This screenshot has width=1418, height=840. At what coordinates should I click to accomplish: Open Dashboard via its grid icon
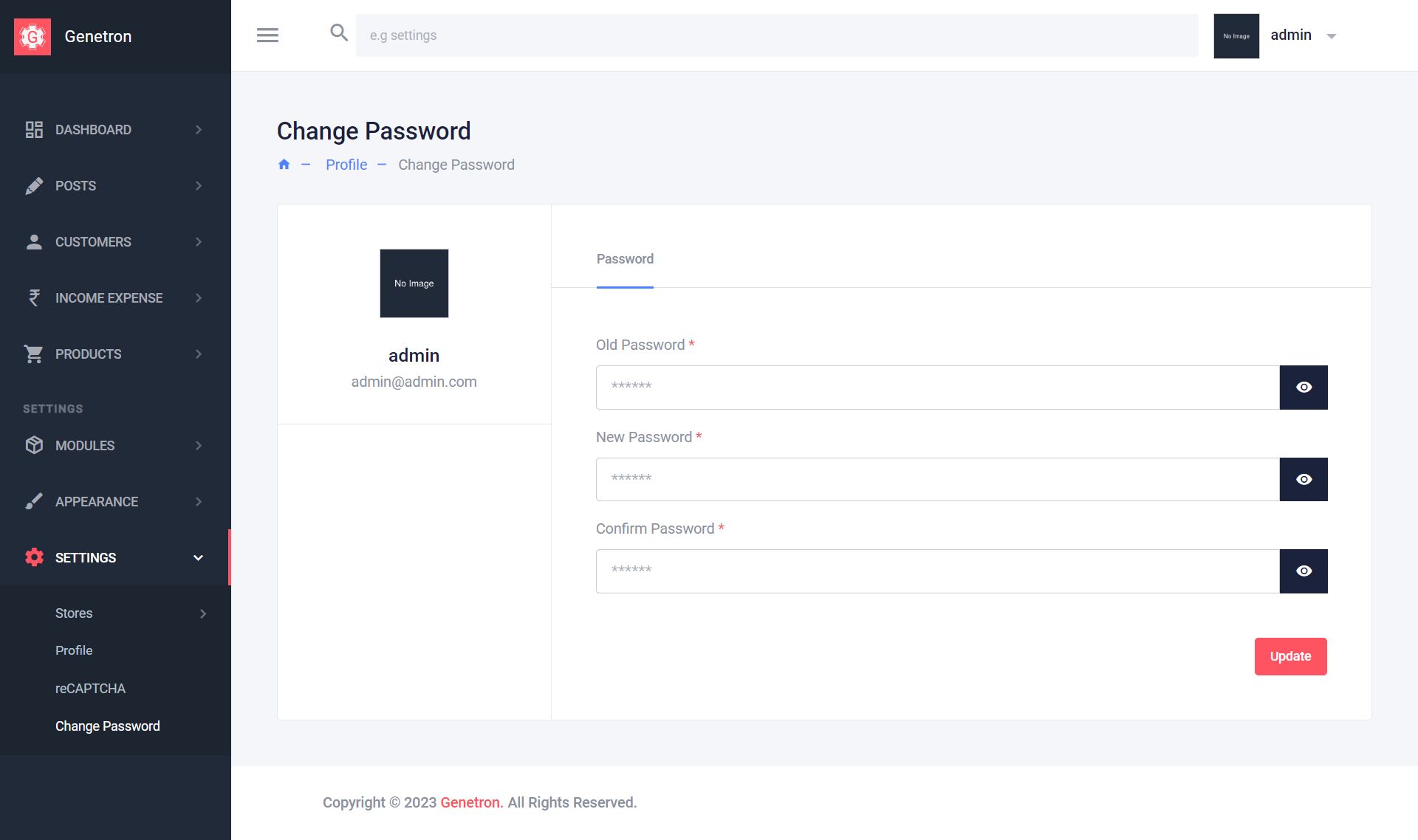pos(34,130)
